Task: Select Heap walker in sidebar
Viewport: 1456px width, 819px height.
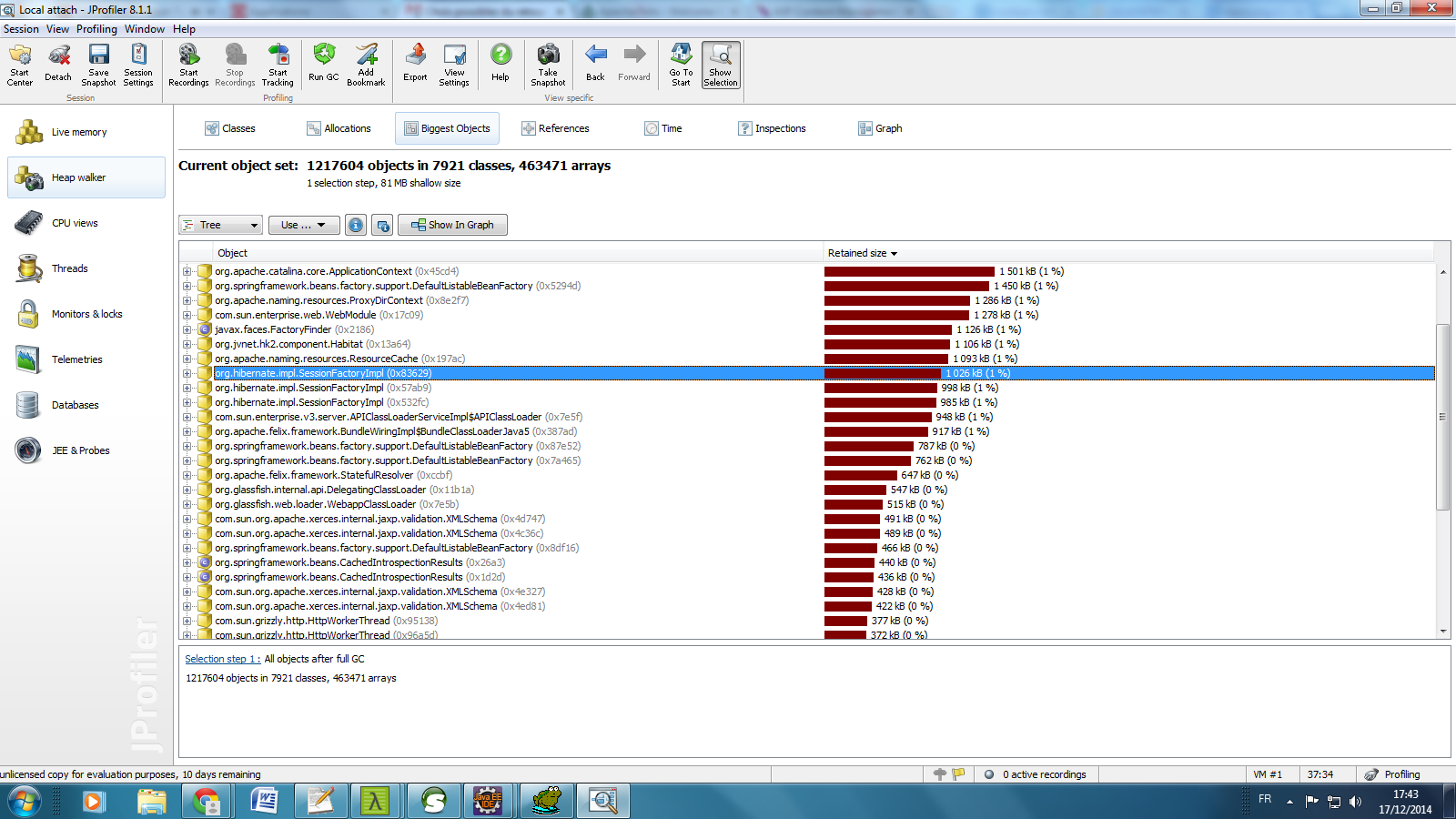Action: (x=86, y=177)
